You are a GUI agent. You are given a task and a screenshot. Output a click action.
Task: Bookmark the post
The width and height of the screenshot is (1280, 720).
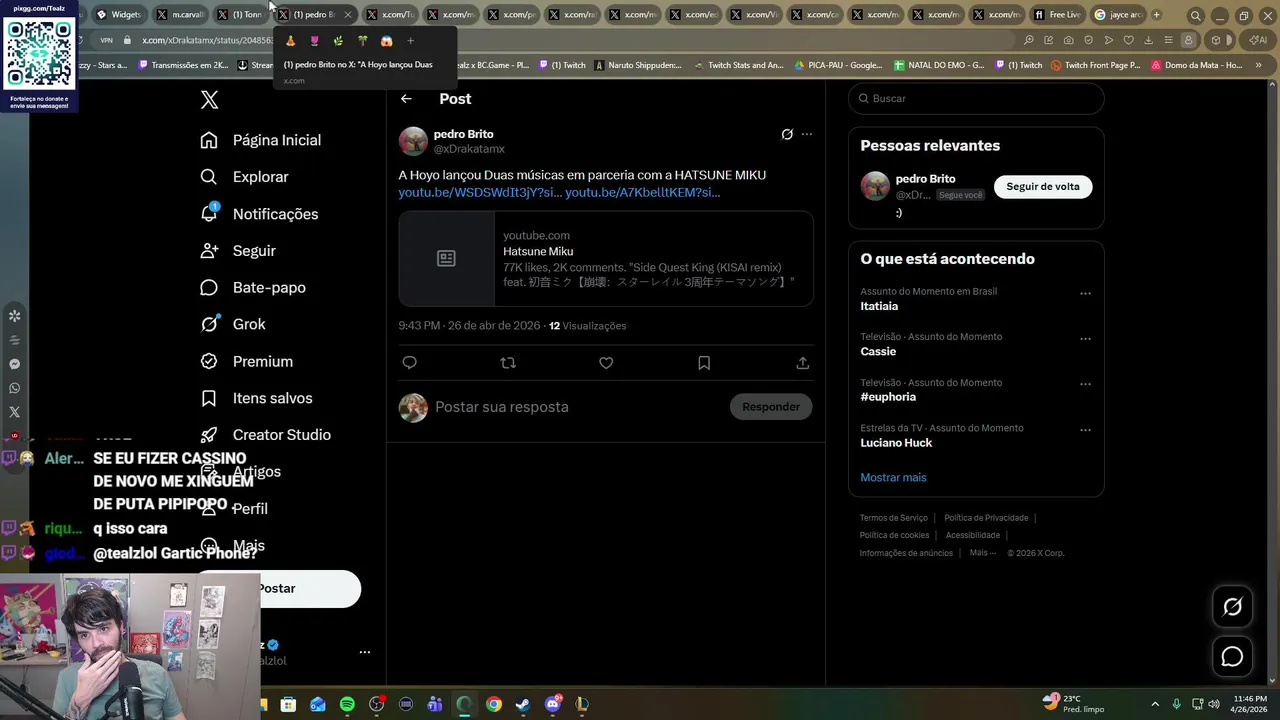click(704, 363)
